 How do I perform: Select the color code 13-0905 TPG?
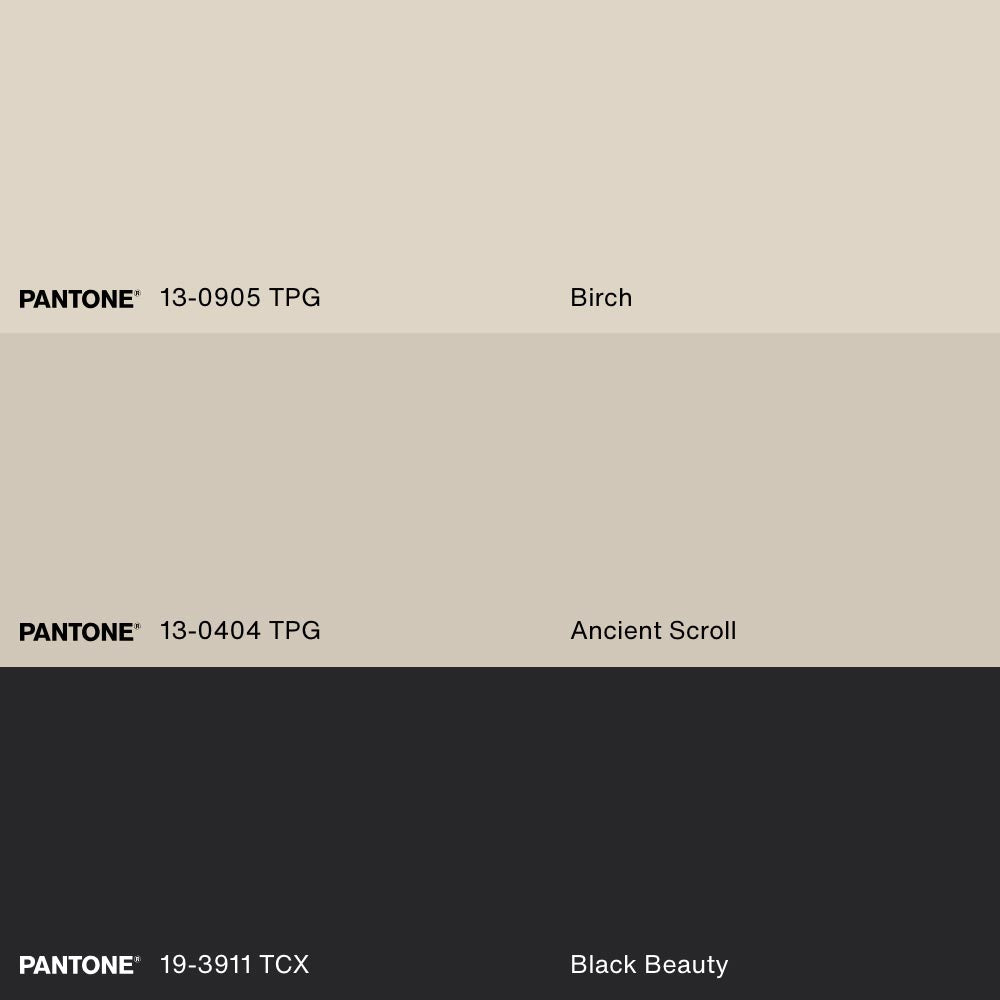(240, 298)
